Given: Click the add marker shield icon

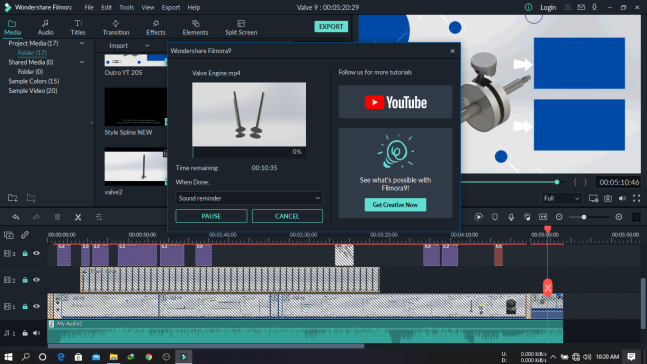Looking at the screenshot, I should (495, 217).
